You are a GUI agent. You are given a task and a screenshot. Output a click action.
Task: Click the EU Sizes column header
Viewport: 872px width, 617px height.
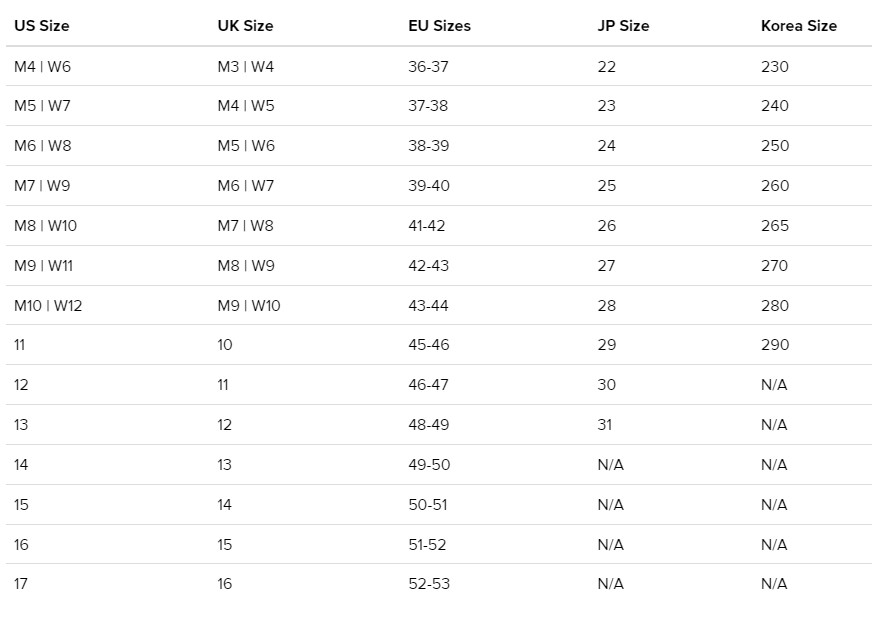439,26
